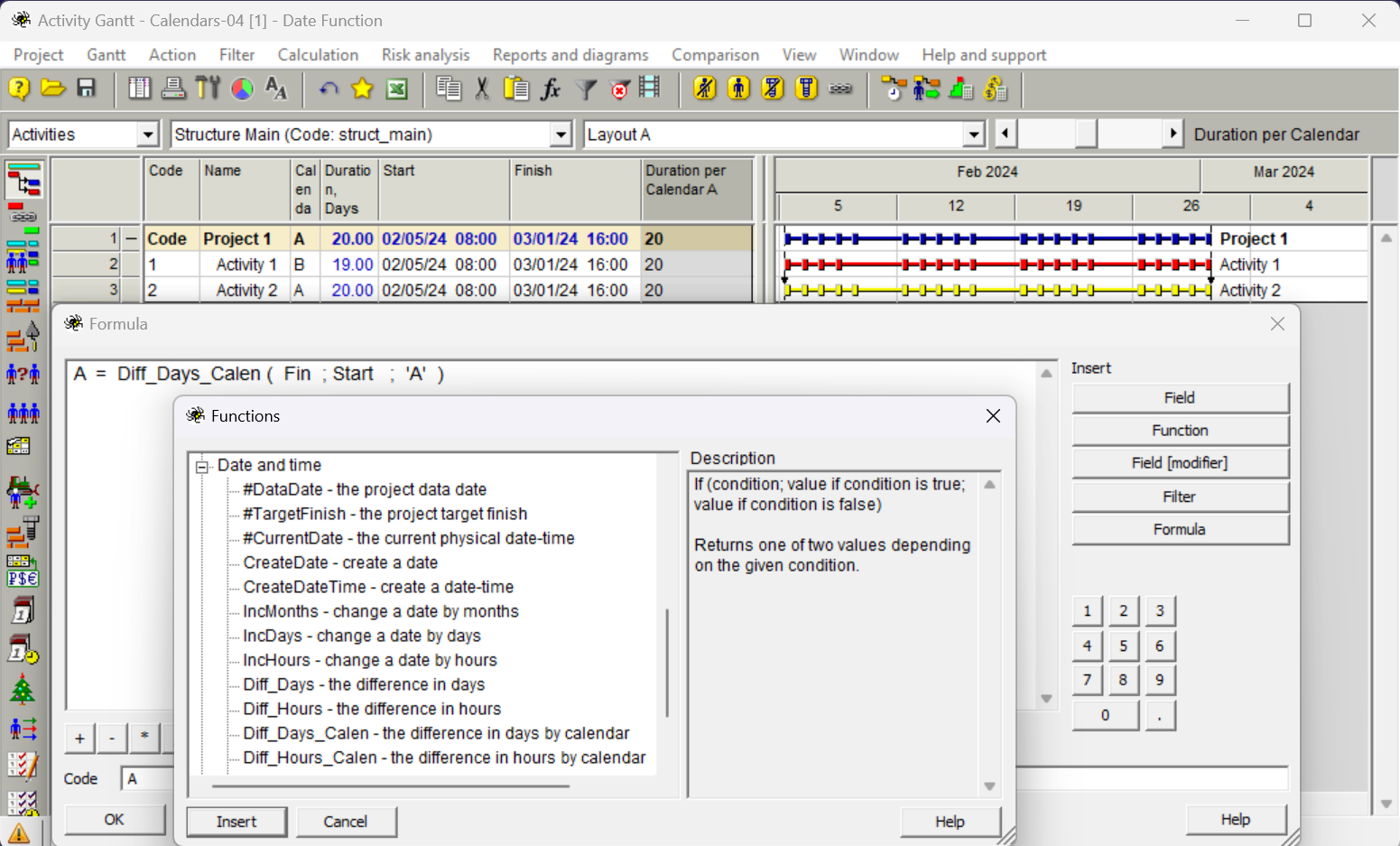
Task: Click the chain link dependencies icon
Action: 840,88
